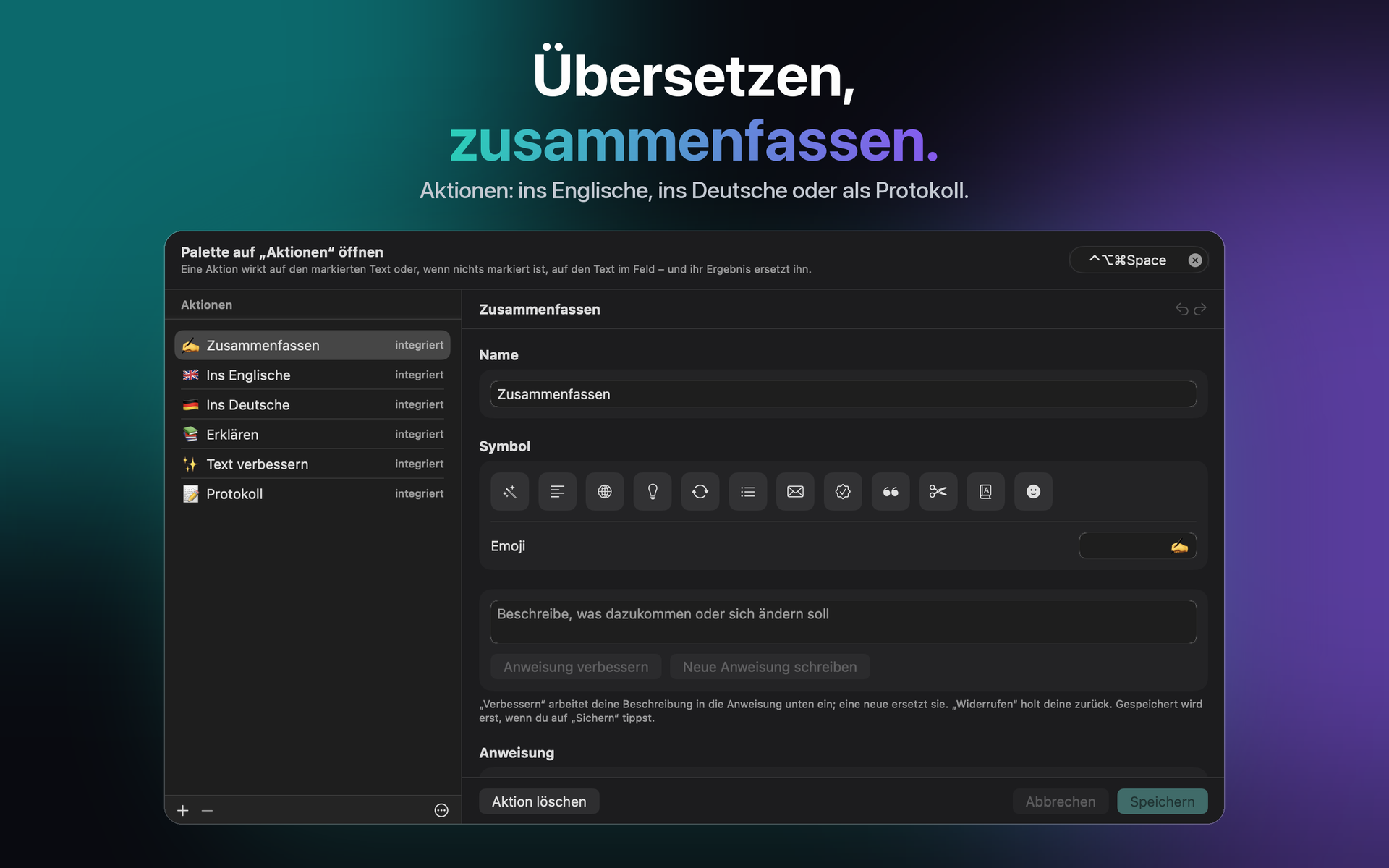Select the Erklären action
The width and height of the screenshot is (1389, 868).
(313, 435)
